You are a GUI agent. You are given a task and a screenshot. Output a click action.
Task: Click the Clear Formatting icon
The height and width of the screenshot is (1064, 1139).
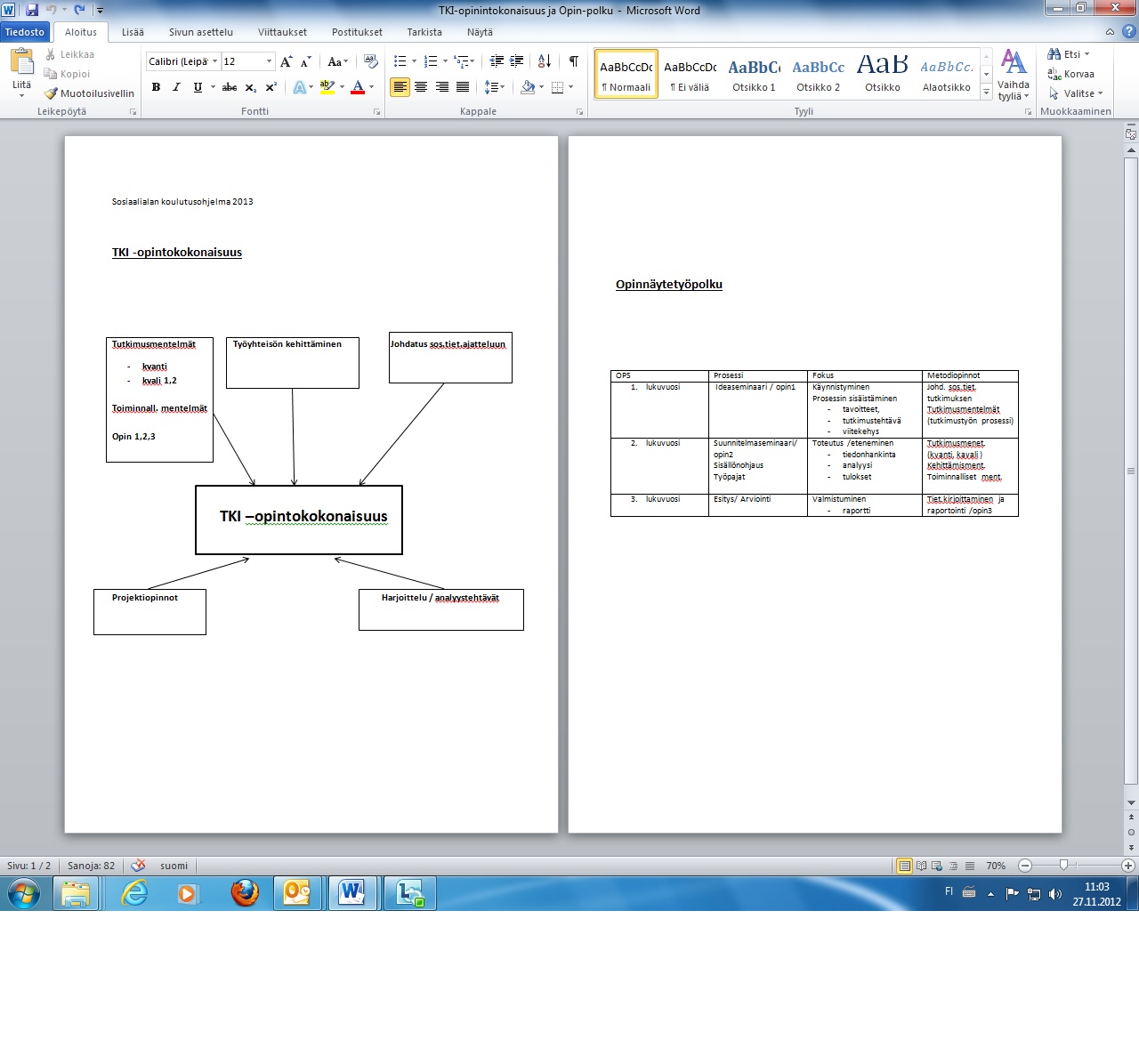pyautogui.click(x=371, y=61)
